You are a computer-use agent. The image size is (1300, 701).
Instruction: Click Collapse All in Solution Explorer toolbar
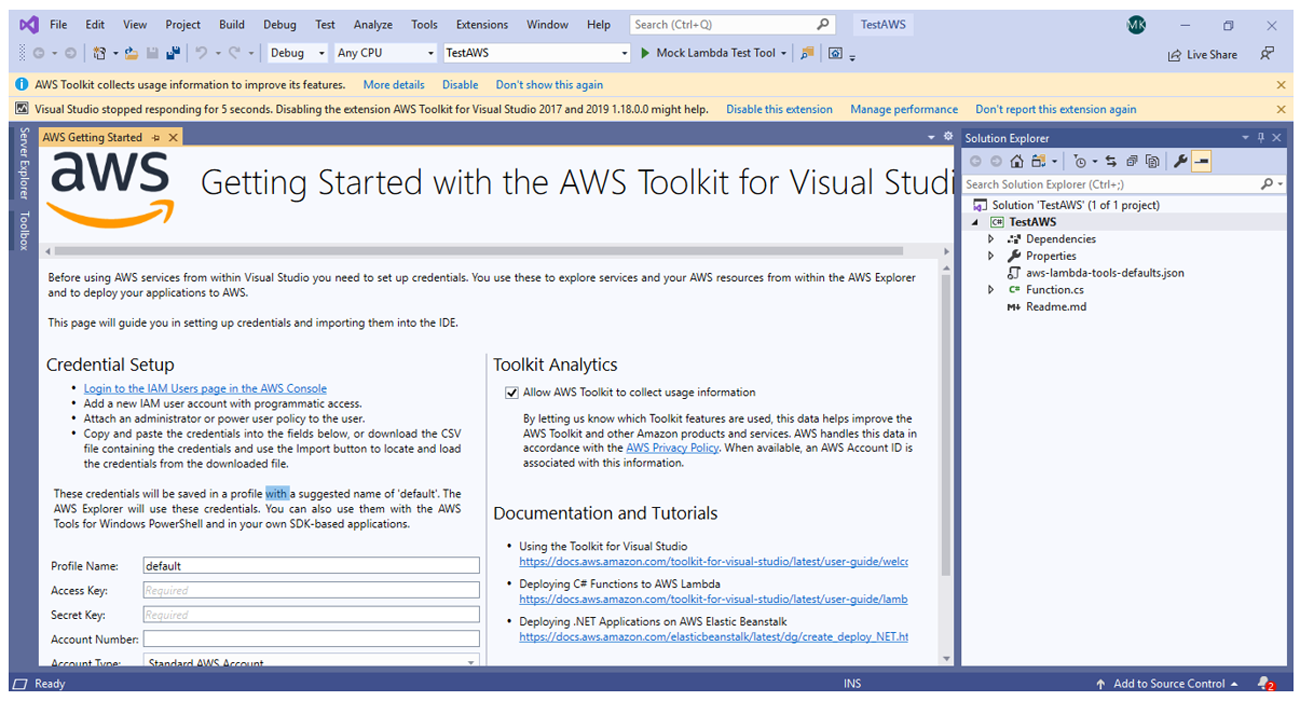[x=1132, y=161]
